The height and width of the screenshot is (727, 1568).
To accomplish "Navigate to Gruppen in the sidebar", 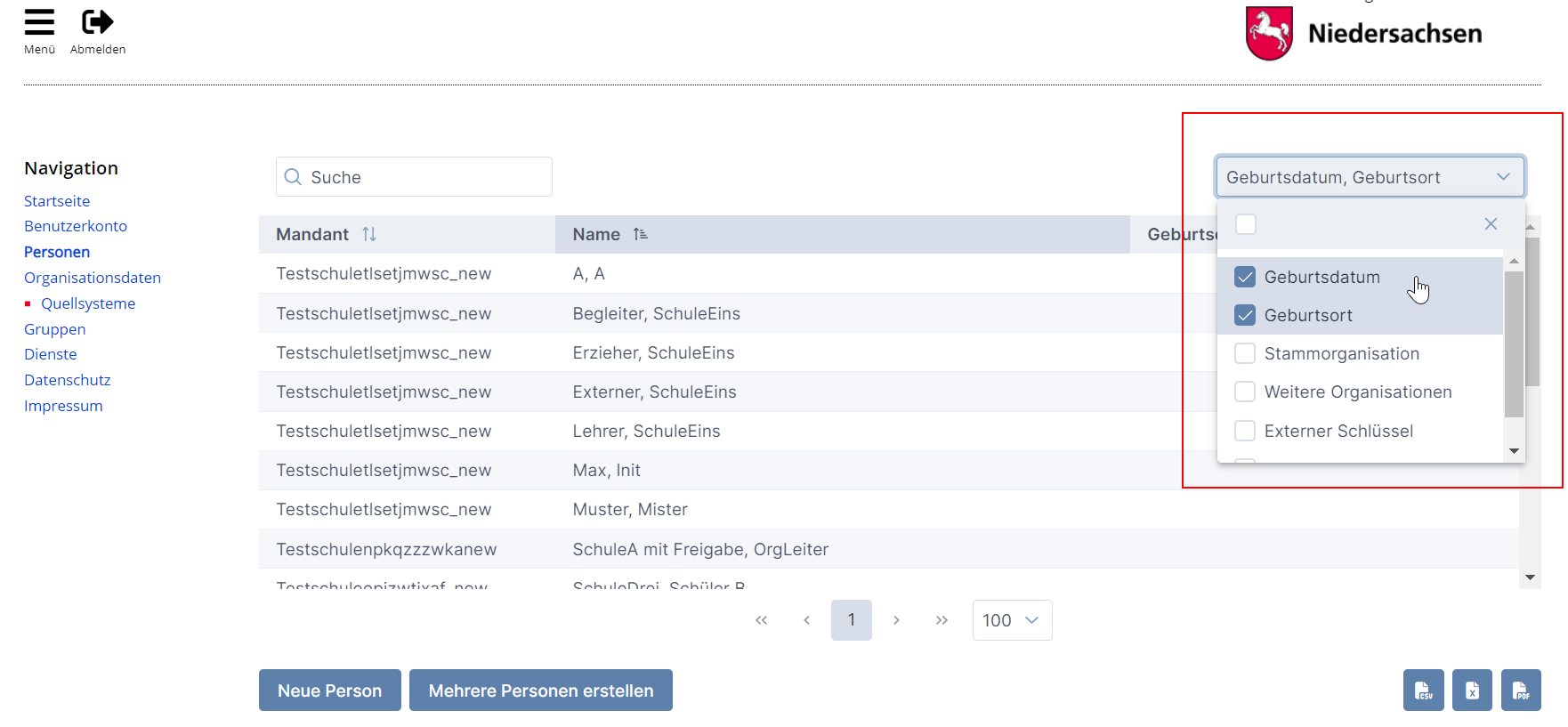I will click(55, 329).
